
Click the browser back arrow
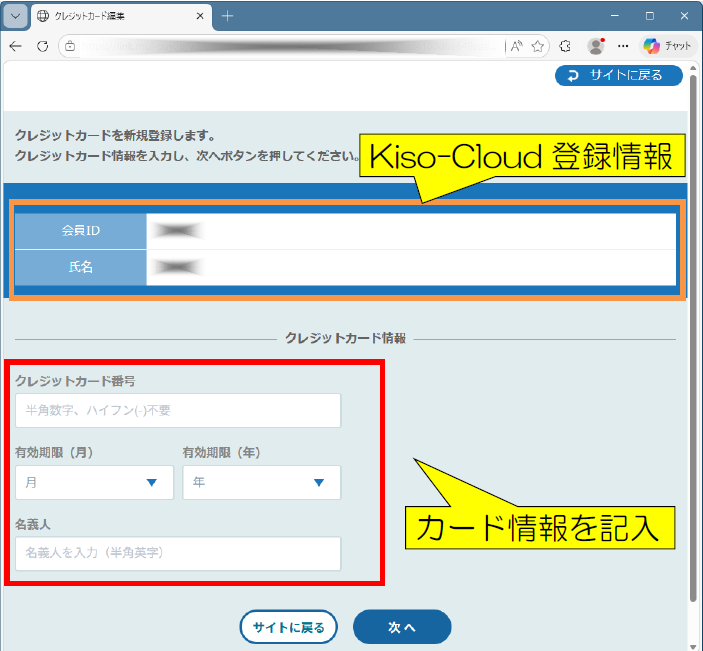coord(16,46)
